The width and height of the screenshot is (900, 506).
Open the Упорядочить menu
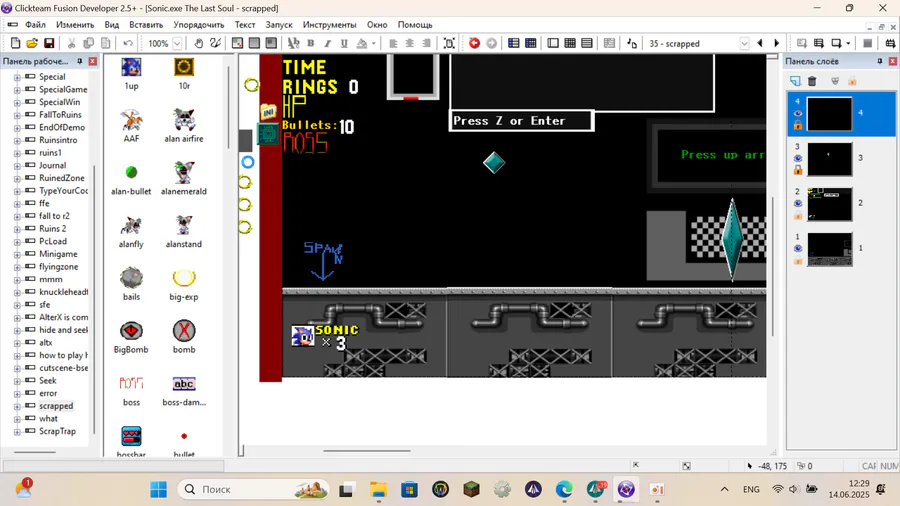click(x=199, y=25)
